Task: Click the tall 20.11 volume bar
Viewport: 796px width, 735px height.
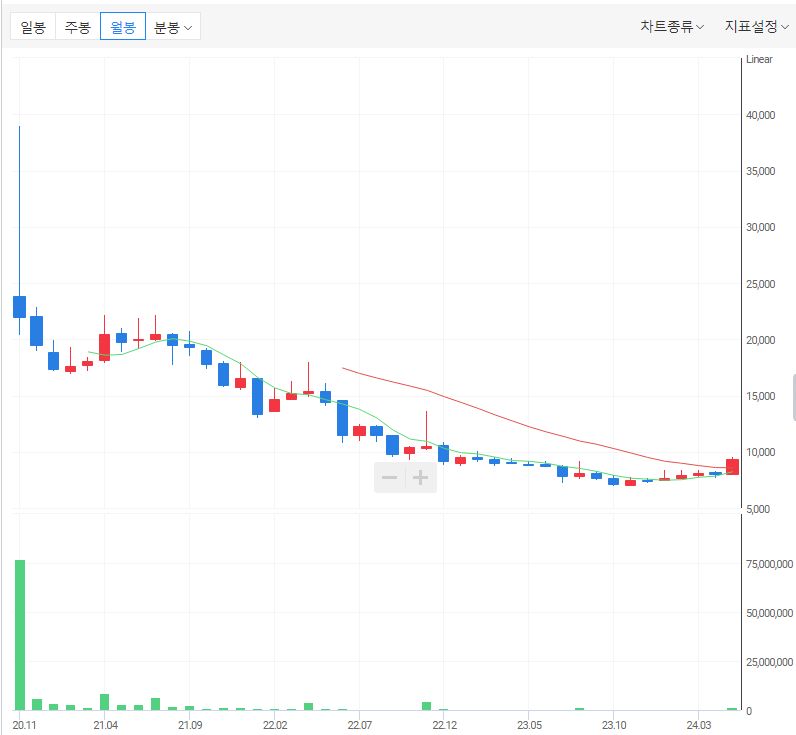Action: (x=20, y=635)
